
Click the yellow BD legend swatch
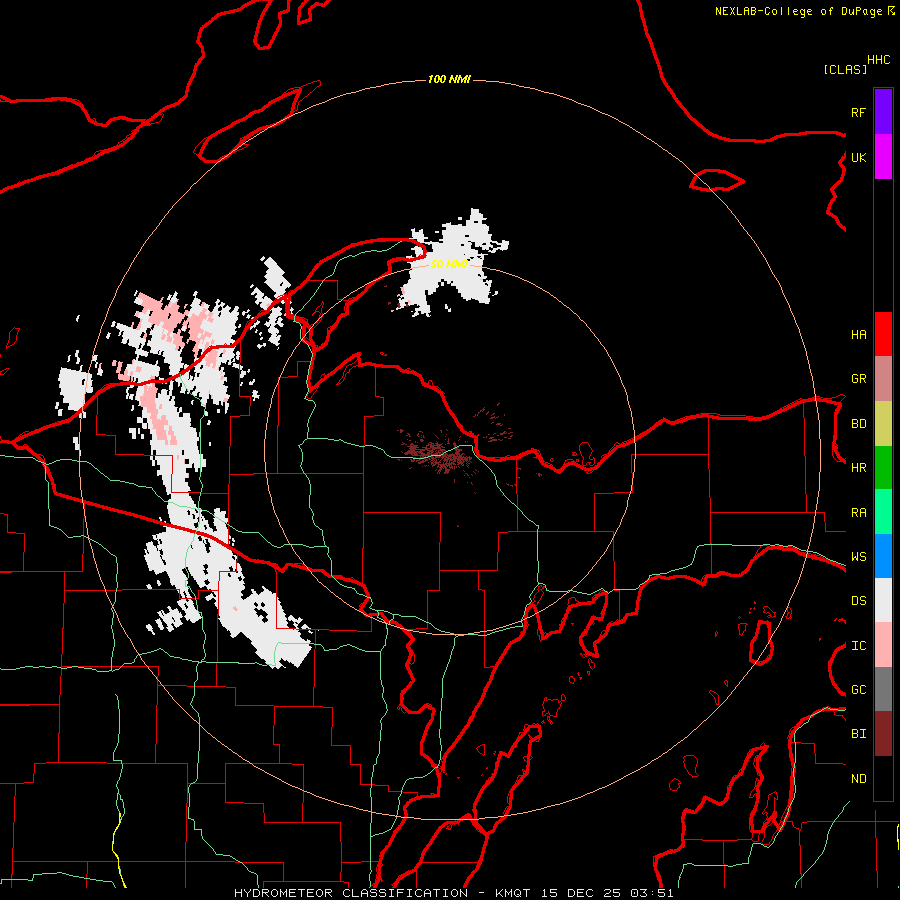click(883, 423)
